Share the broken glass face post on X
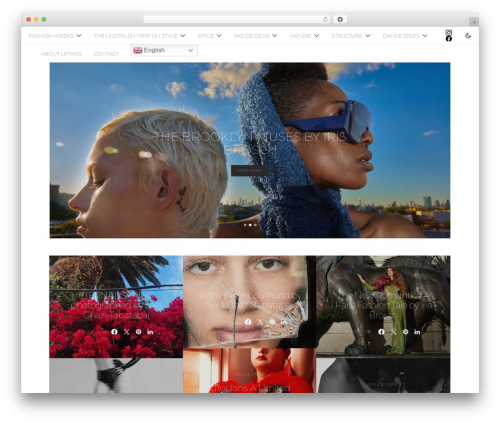The height and width of the screenshot is (423, 500). click(260, 322)
